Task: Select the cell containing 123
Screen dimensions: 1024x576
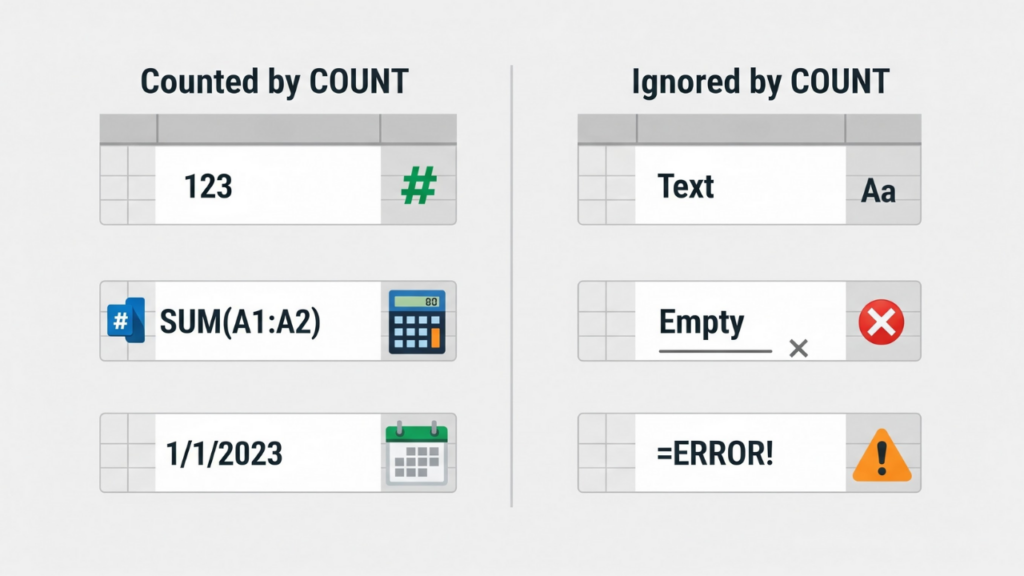Action: point(267,186)
